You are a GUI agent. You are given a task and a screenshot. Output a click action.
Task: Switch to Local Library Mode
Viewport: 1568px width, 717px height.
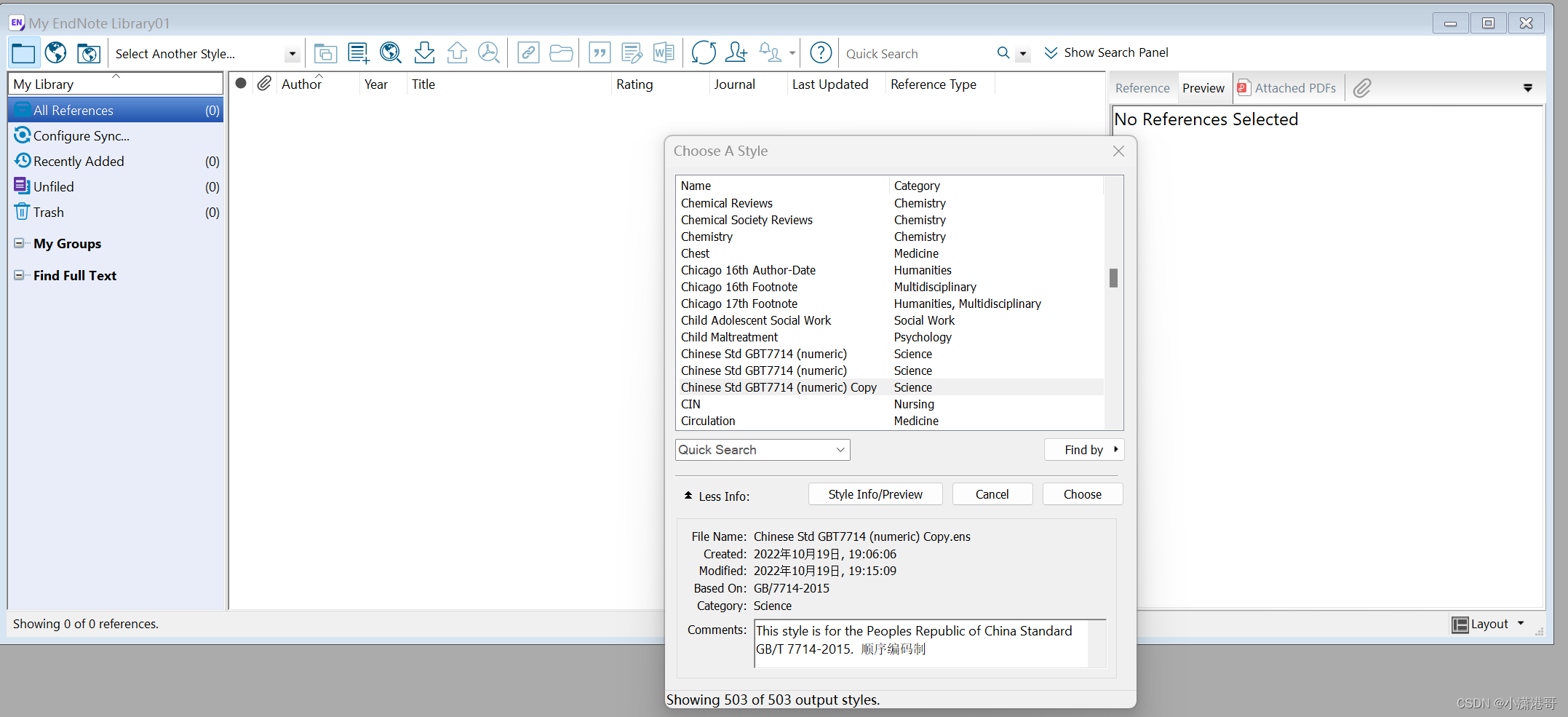click(23, 53)
